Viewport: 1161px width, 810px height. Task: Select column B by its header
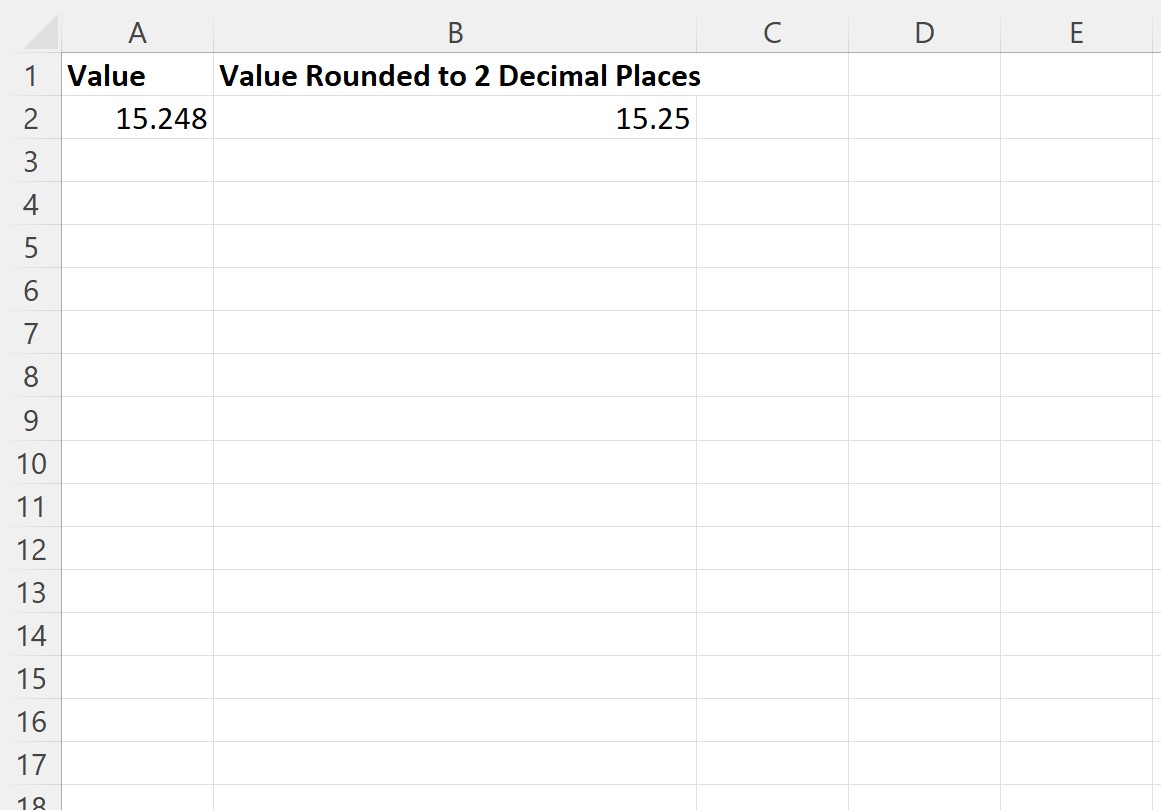pyautogui.click(x=455, y=32)
